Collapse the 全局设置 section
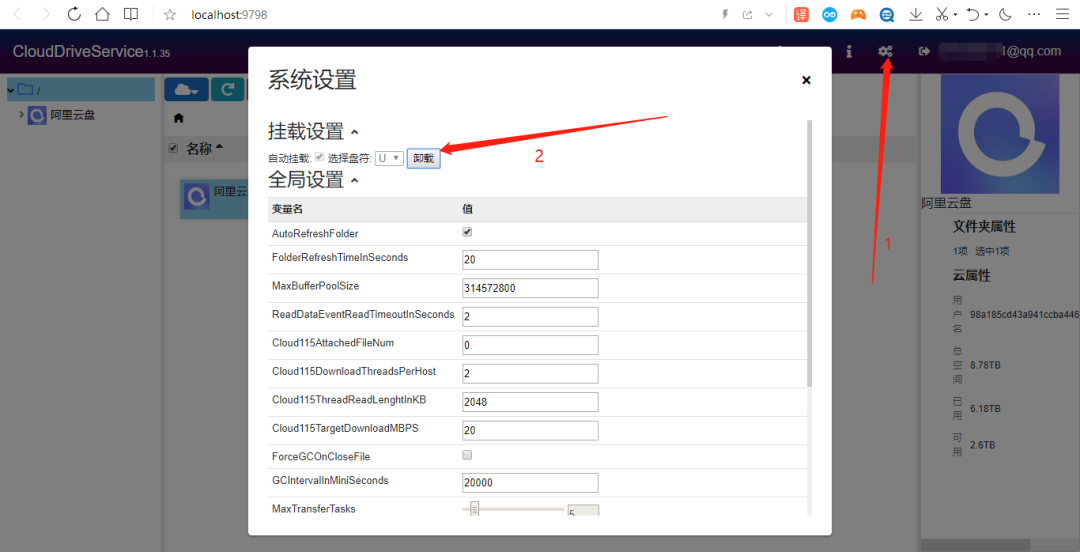The image size is (1080, 552). click(x=354, y=181)
